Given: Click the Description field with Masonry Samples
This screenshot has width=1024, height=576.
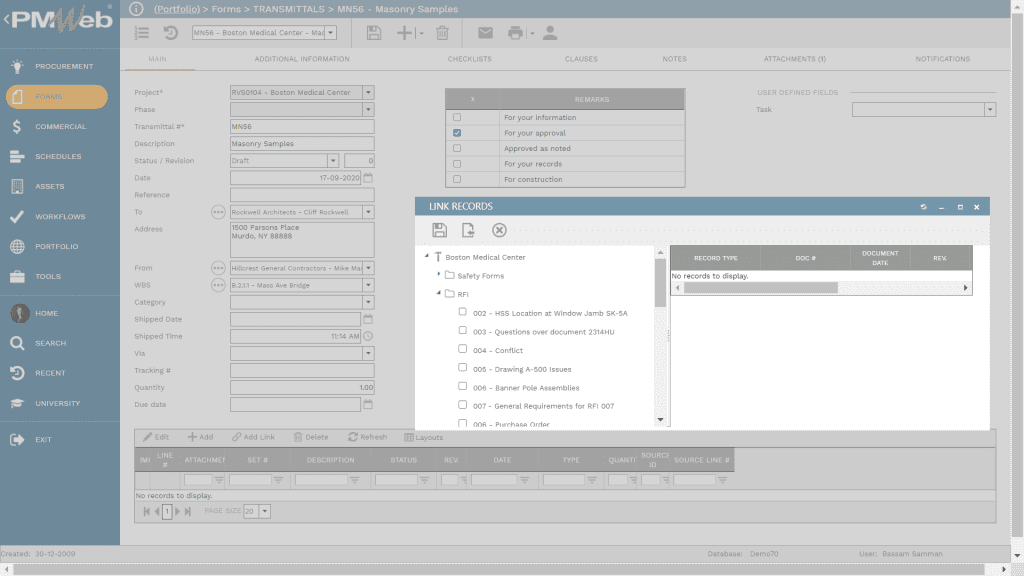Looking at the screenshot, I should (x=302, y=144).
